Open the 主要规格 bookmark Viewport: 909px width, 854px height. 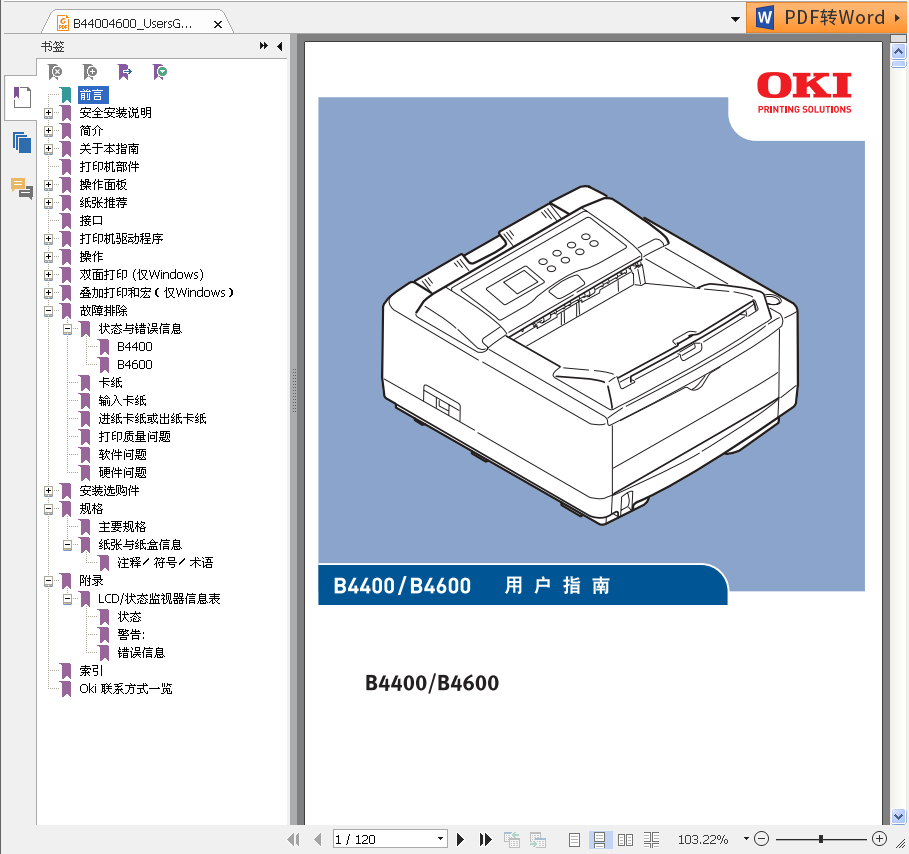pyautogui.click(x=122, y=526)
